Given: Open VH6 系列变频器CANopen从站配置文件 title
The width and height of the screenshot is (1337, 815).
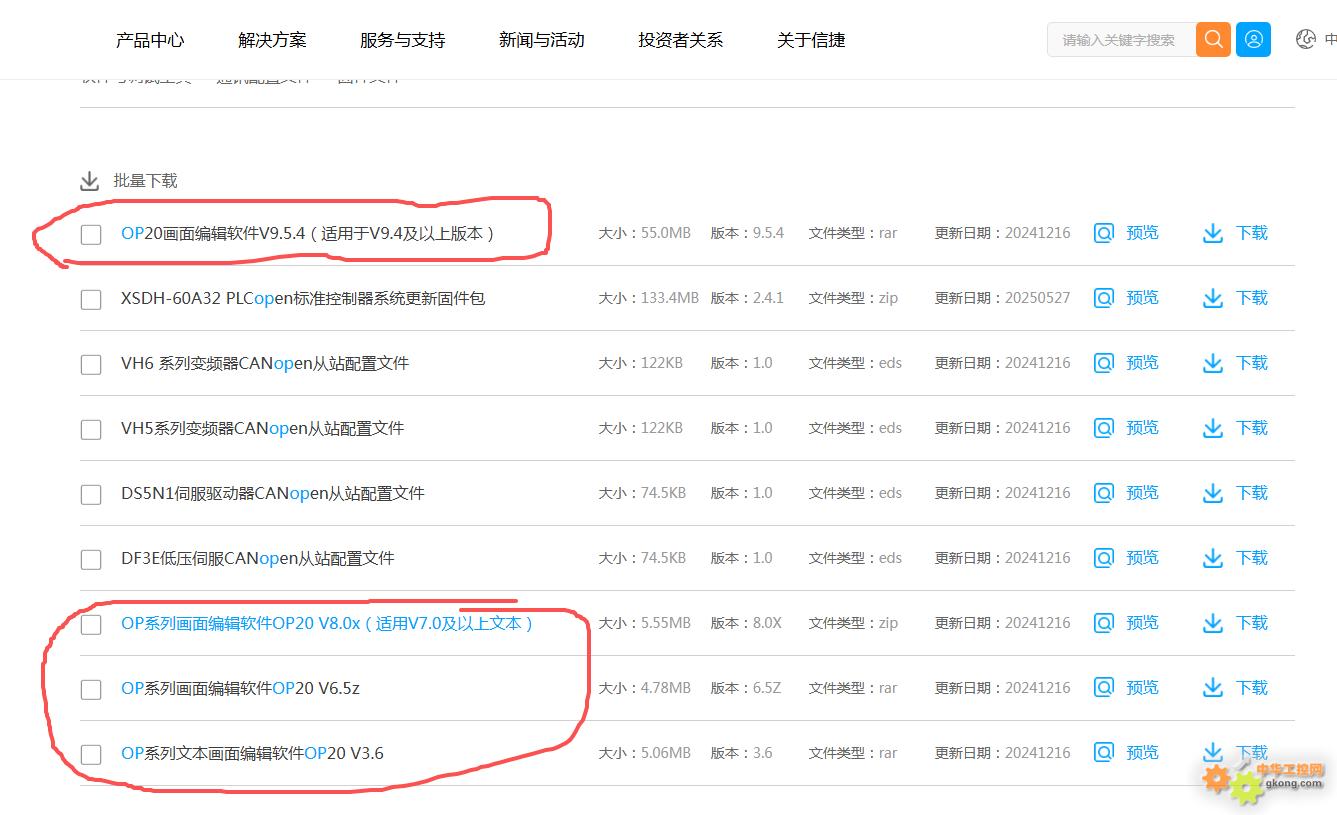Looking at the screenshot, I should coord(265,363).
